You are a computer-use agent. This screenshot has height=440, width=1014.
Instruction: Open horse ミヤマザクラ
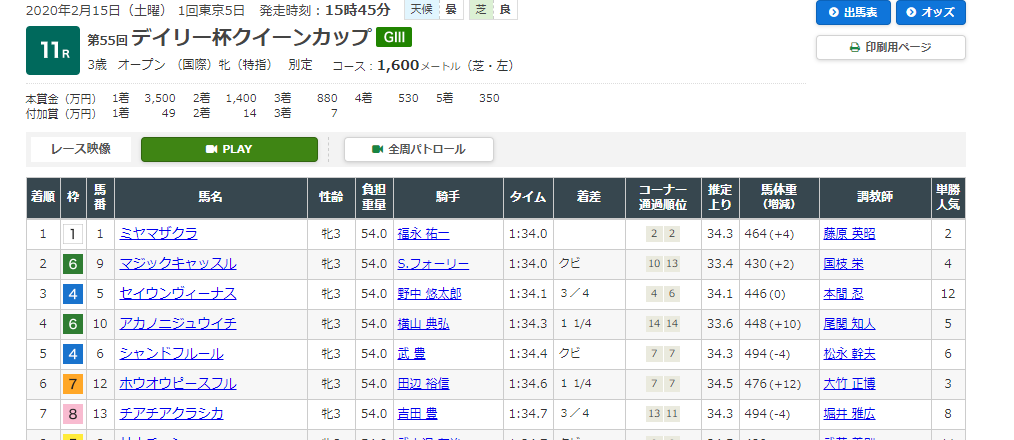pos(158,234)
